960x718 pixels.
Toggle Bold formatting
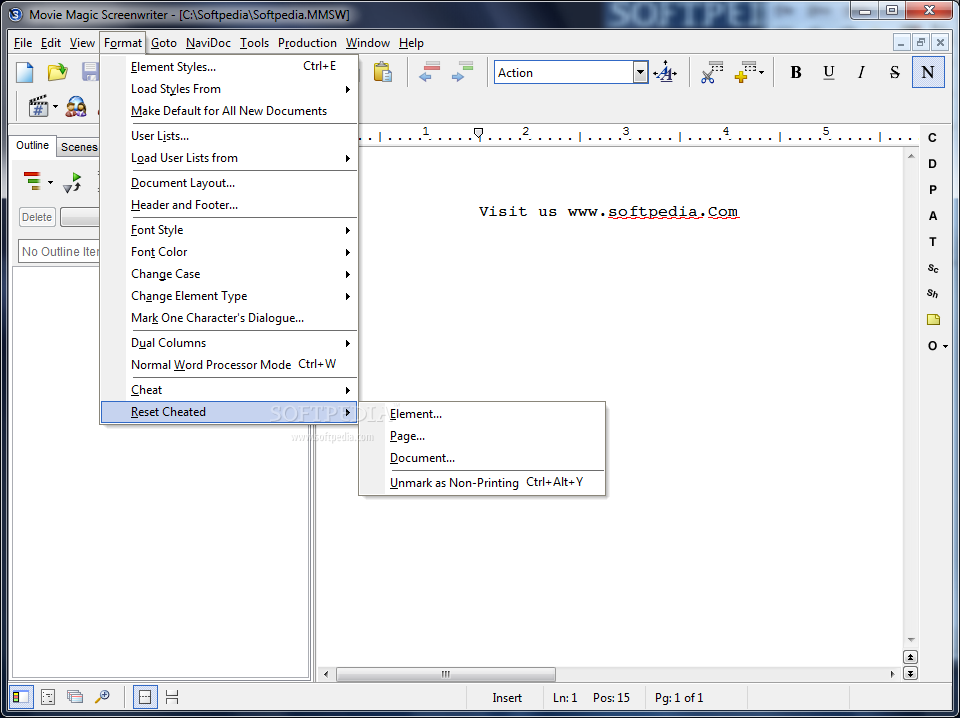click(795, 72)
